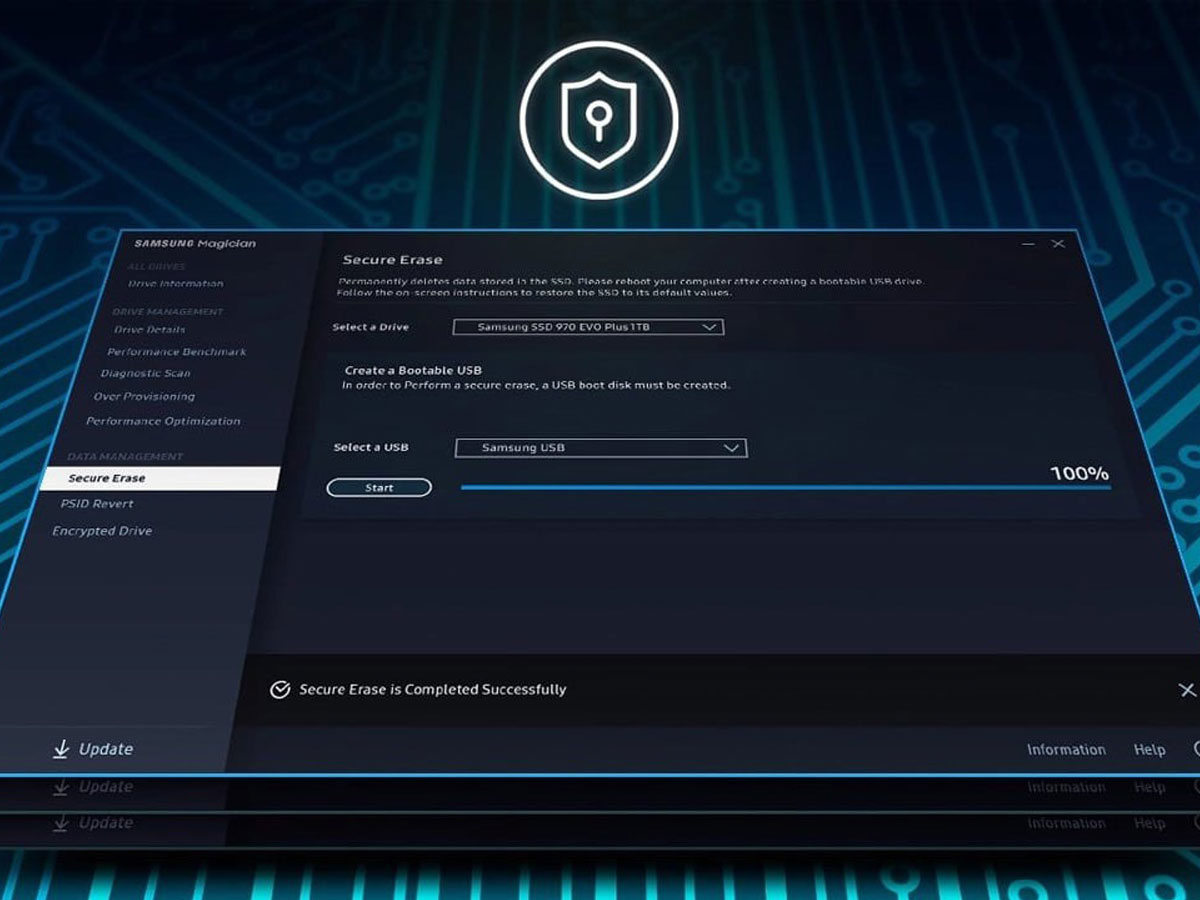Dismiss the Secure Erase completed notification
1200x900 pixels.
pyautogui.click(x=1186, y=690)
